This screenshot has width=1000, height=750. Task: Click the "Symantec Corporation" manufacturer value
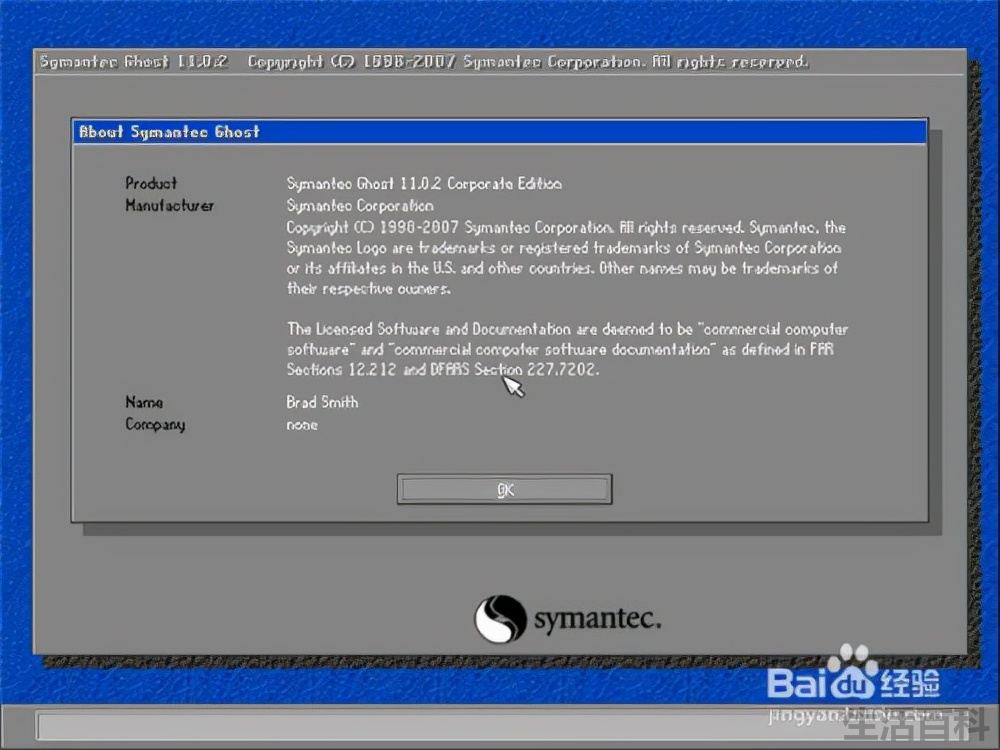click(x=360, y=205)
